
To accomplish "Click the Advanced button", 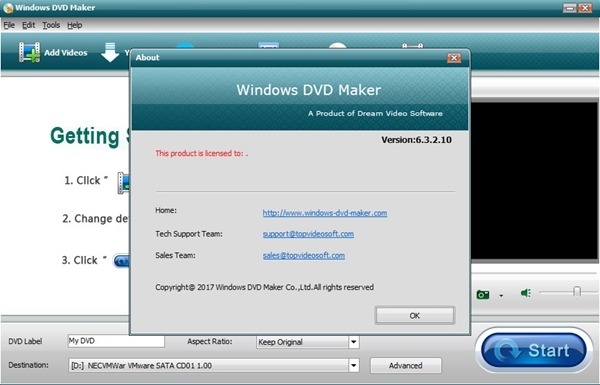I will [406, 365].
